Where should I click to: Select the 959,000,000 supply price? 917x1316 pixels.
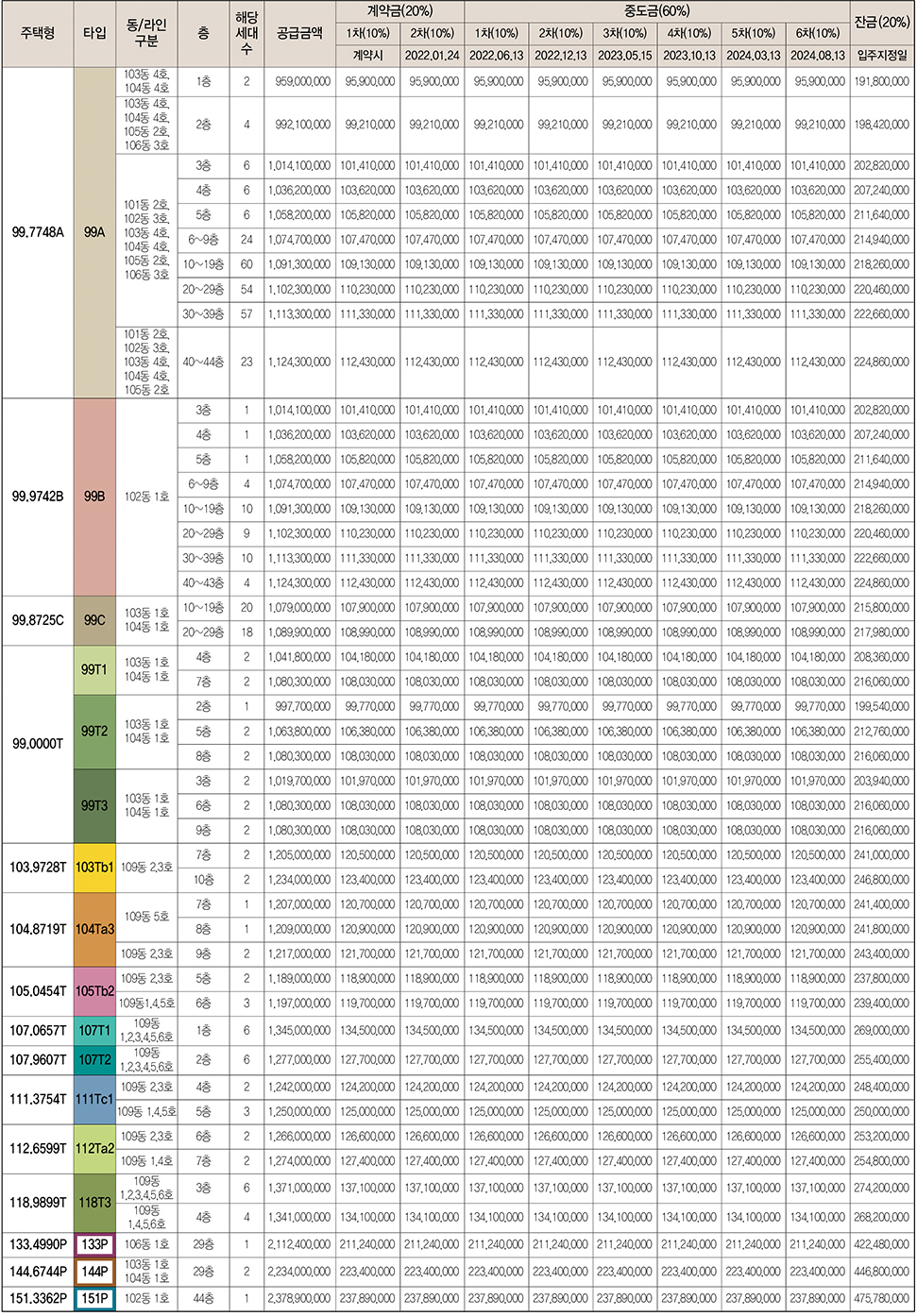point(303,82)
